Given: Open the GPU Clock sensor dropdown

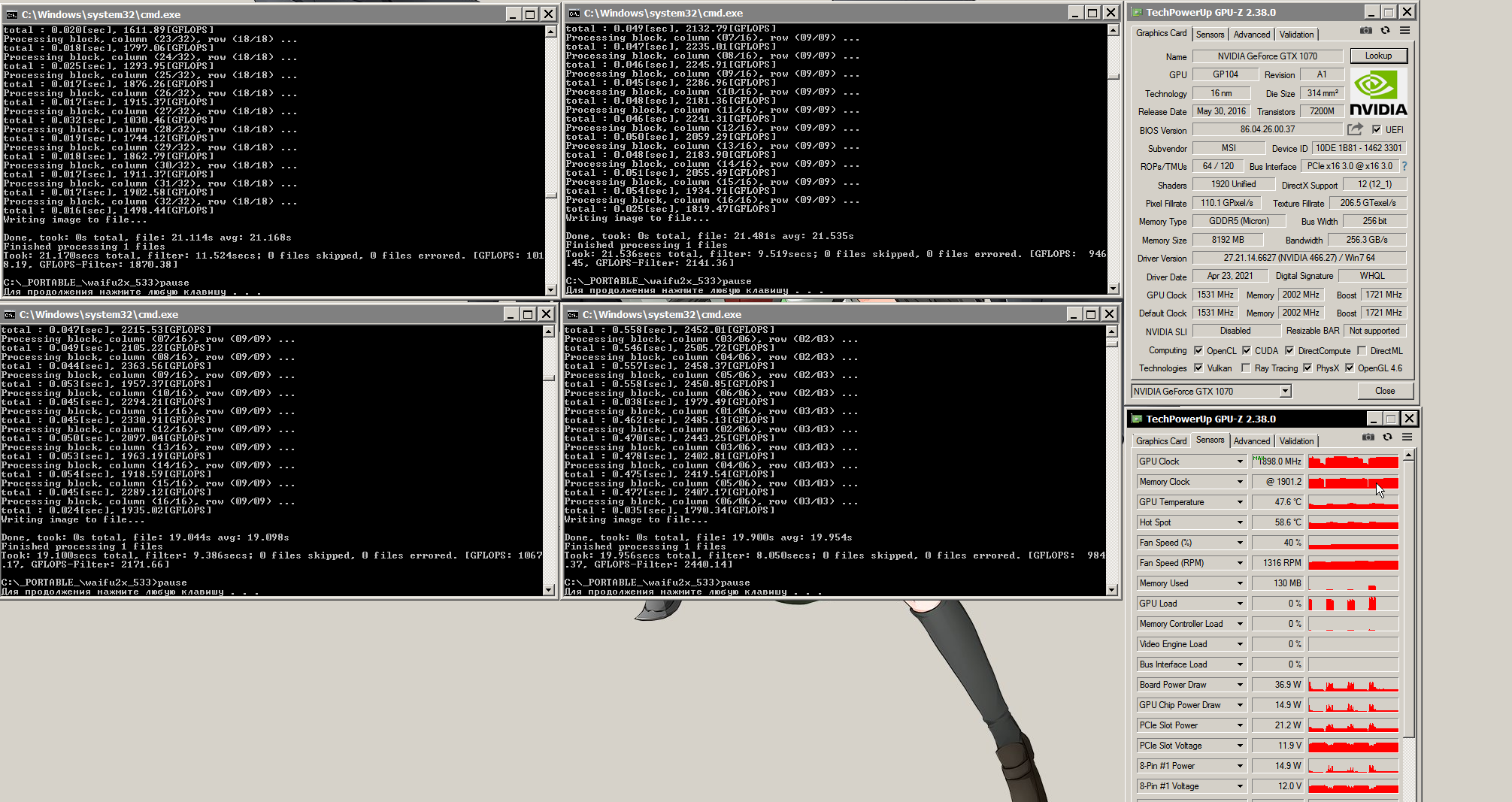Looking at the screenshot, I should pos(1240,462).
